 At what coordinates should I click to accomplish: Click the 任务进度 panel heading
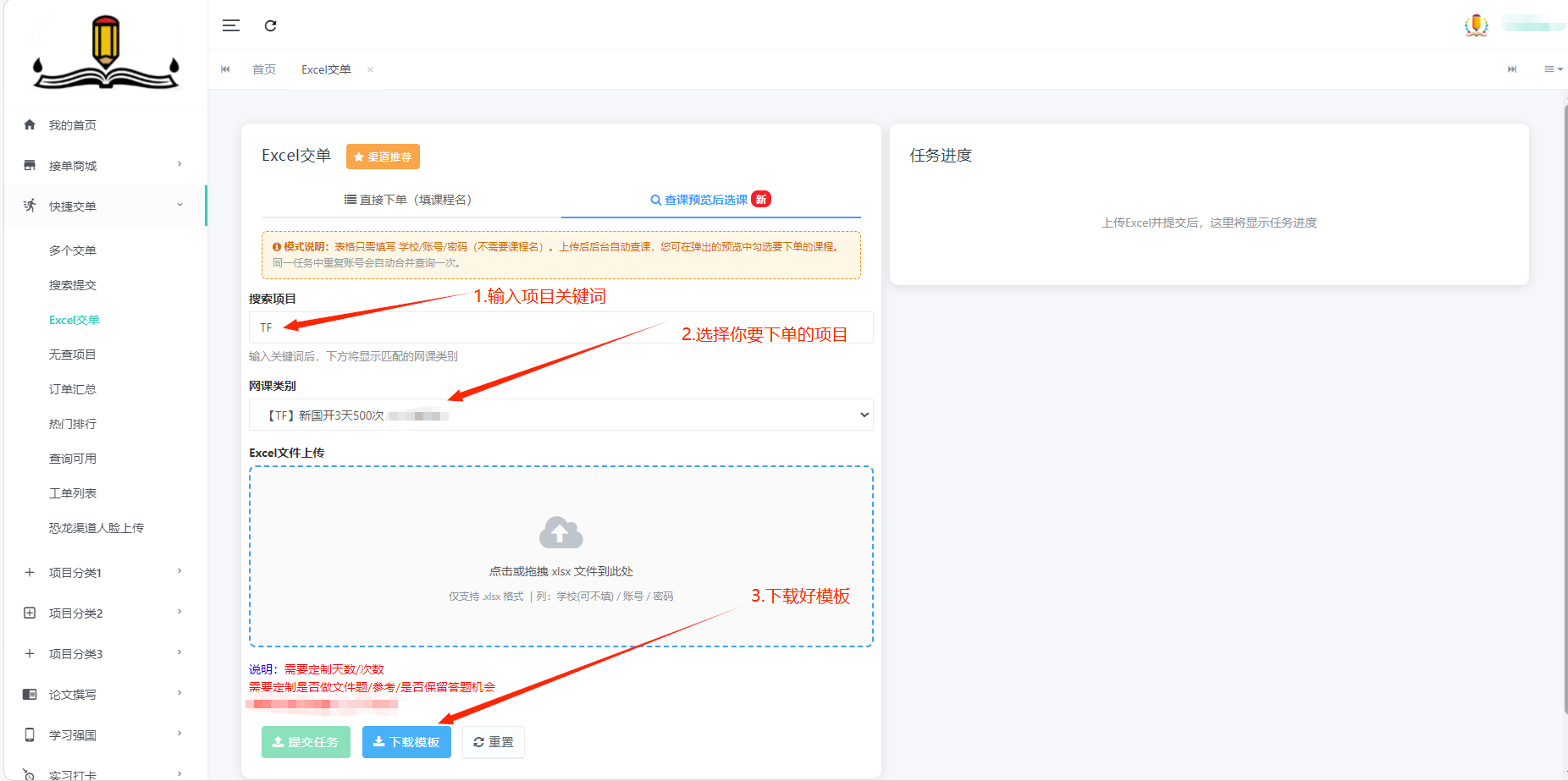tap(941, 156)
